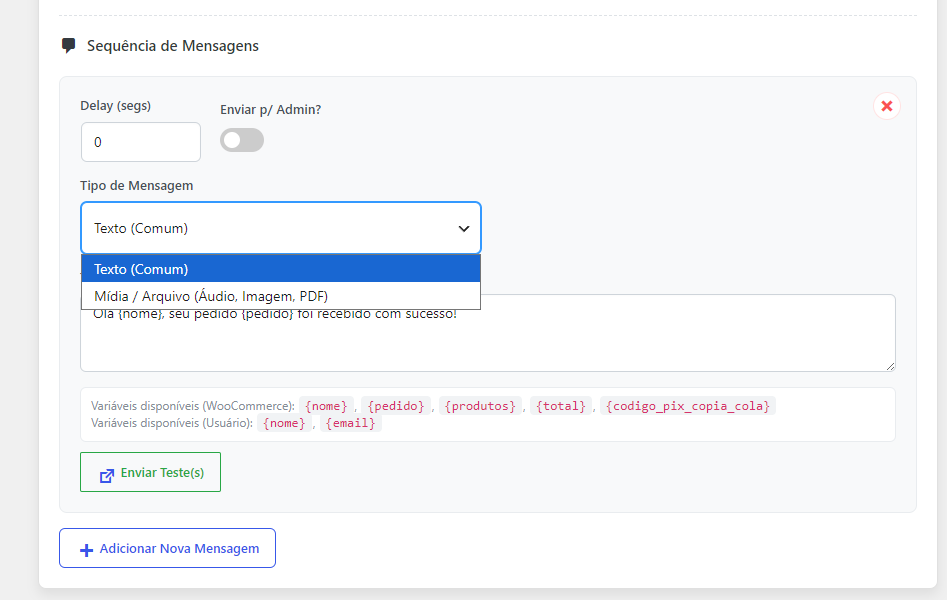Click the Enviar p/ Admin? label

click(x=271, y=109)
